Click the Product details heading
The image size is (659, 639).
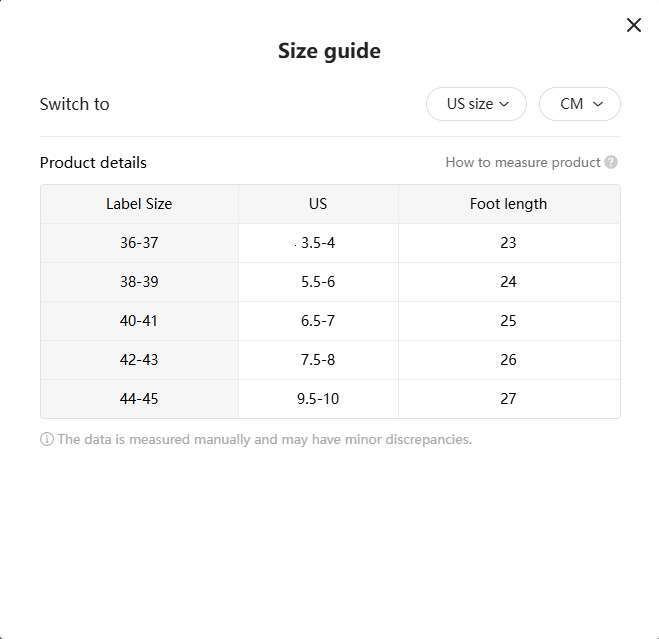[93, 162]
